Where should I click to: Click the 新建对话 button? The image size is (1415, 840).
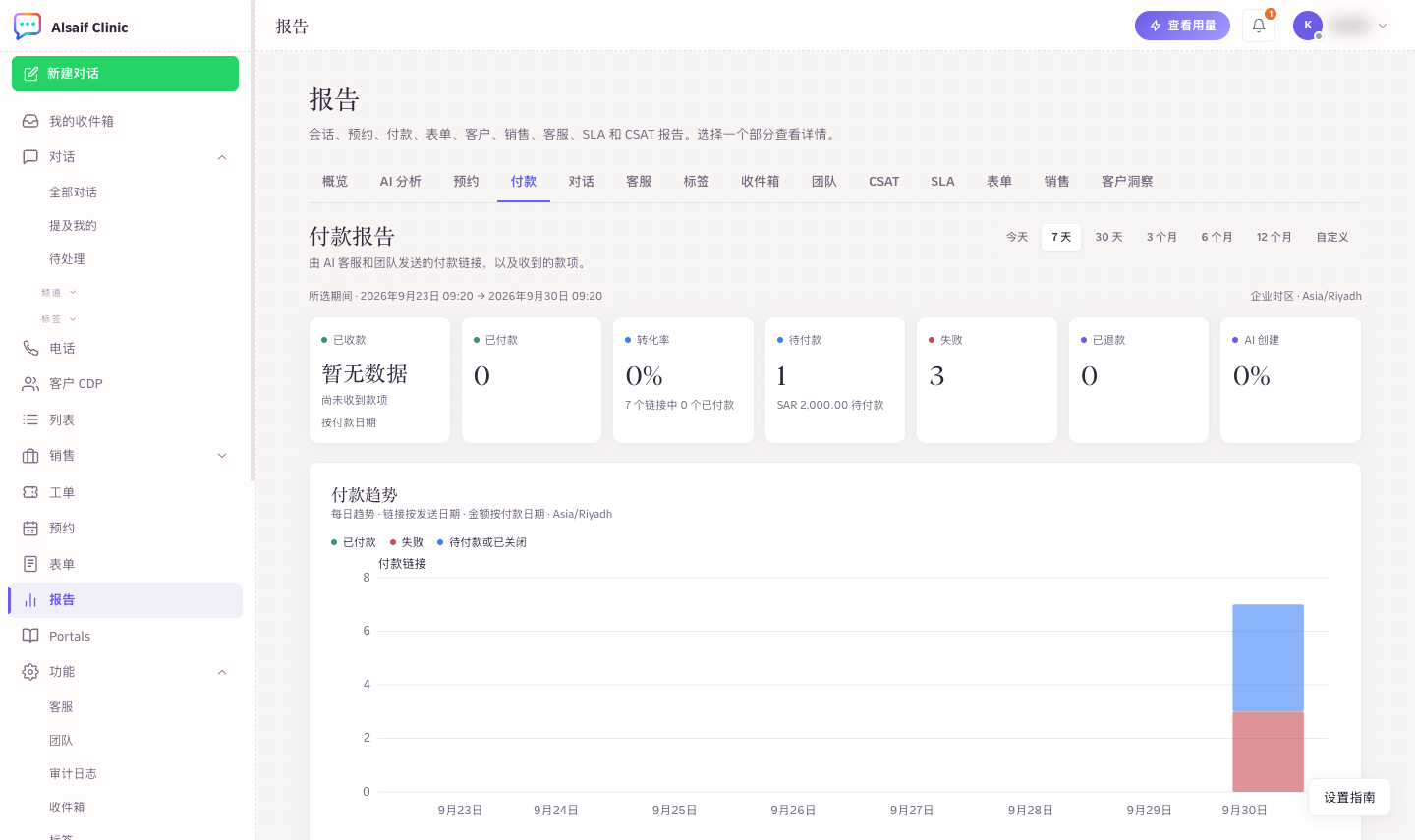(125, 74)
